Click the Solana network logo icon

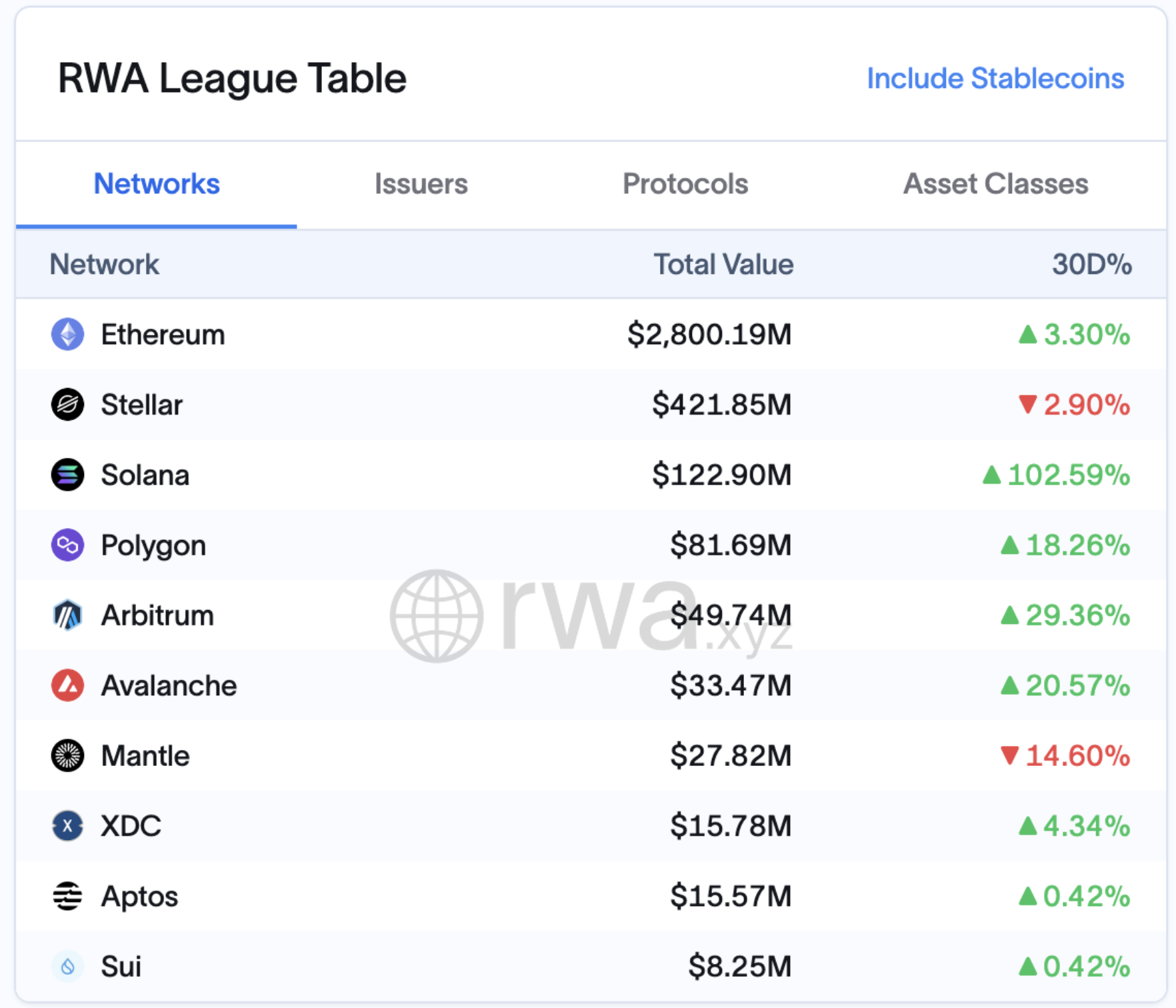67,475
